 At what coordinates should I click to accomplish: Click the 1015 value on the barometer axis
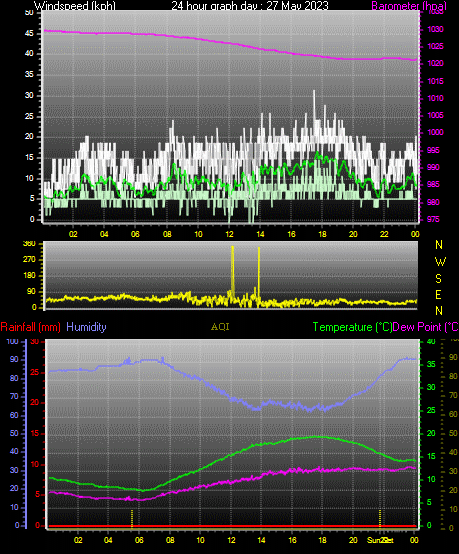point(435,81)
